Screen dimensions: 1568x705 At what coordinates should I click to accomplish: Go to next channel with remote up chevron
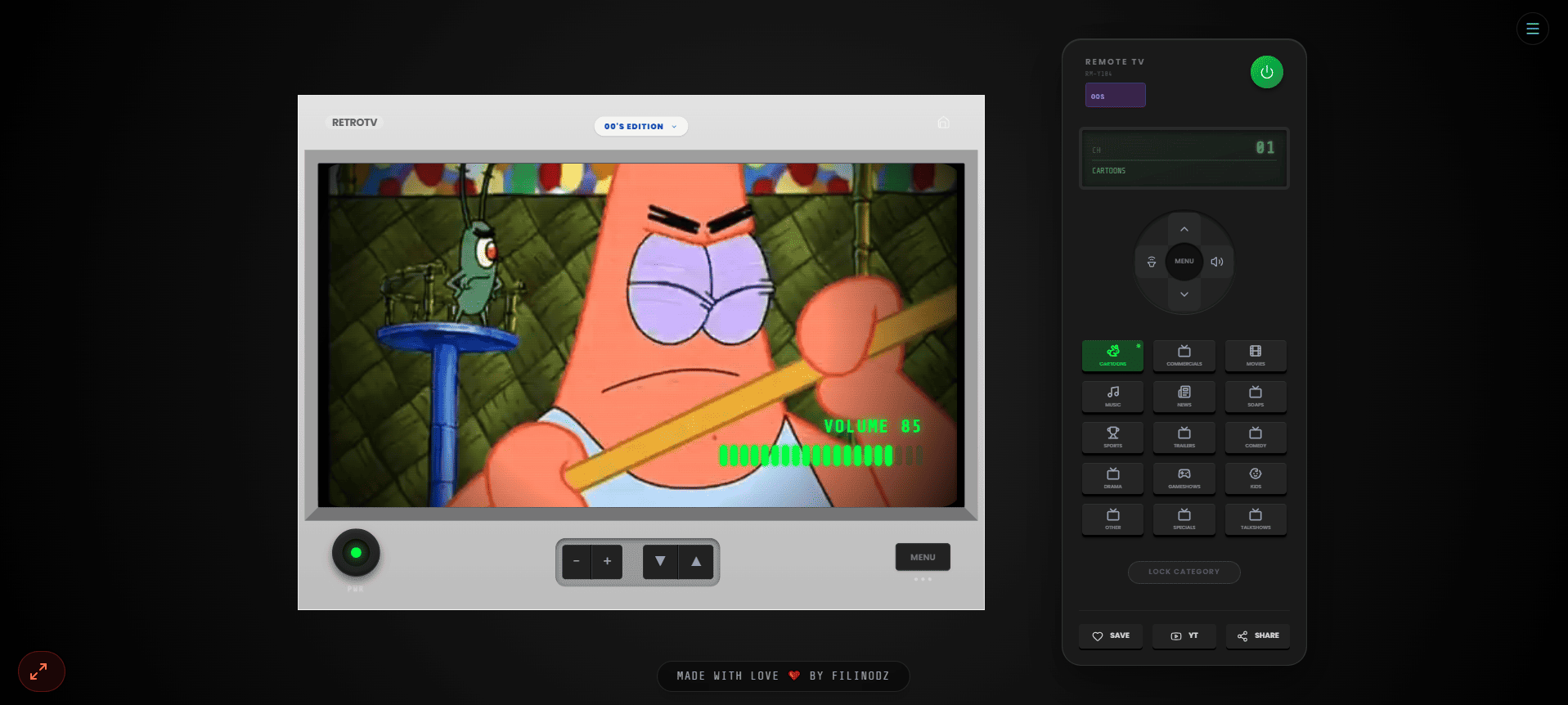1184,229
